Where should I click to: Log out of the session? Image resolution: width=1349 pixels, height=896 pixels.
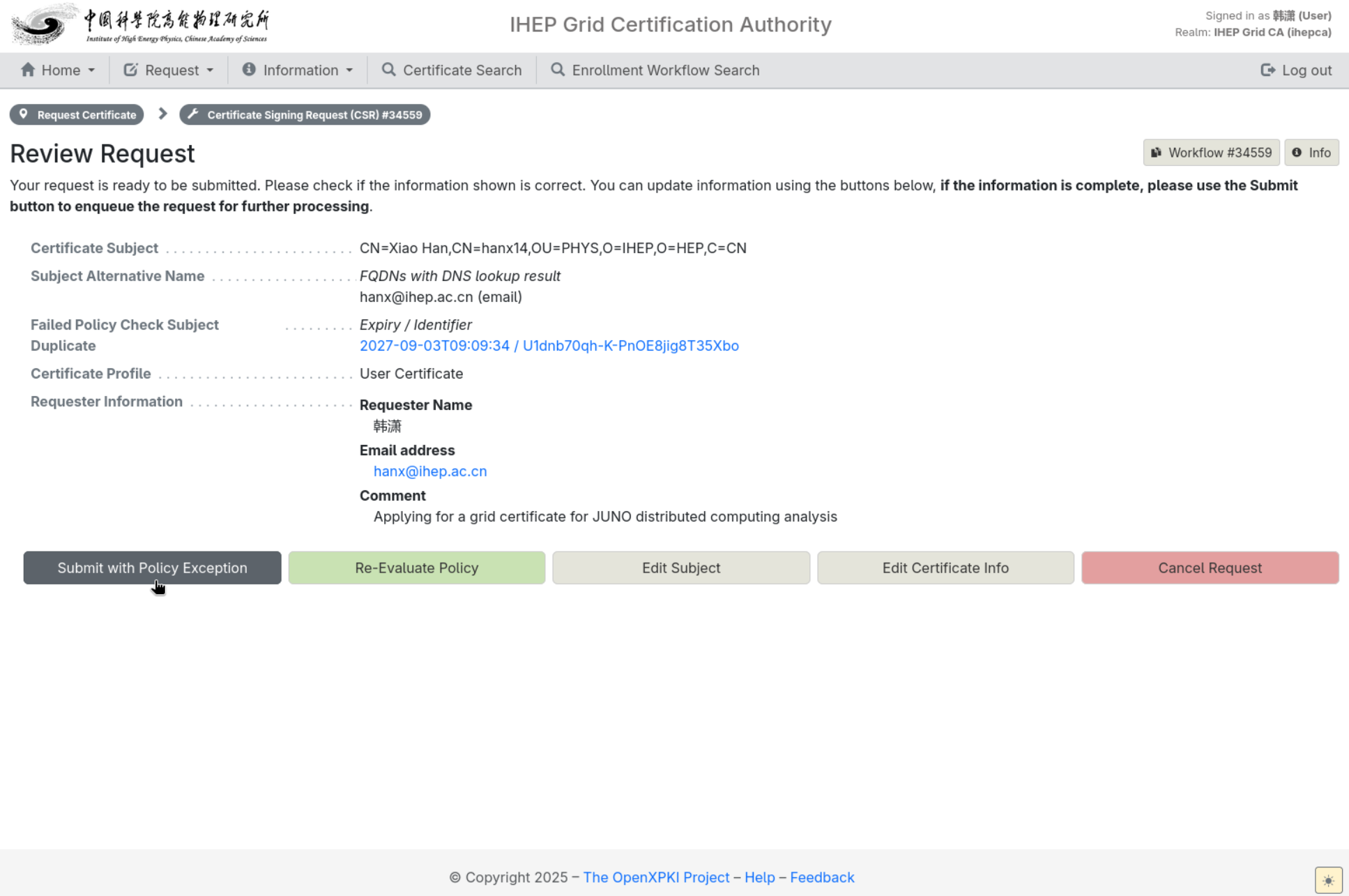[x=1297, y=70]
